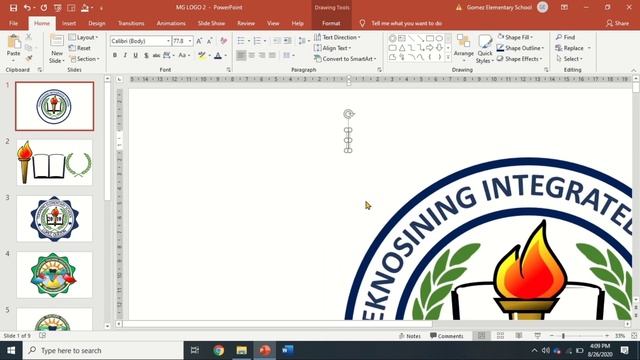The width and height of the screenshot is (640, 360).
Task: Center the text alignment
Action: pyautogui.click(x=252, y=55)
